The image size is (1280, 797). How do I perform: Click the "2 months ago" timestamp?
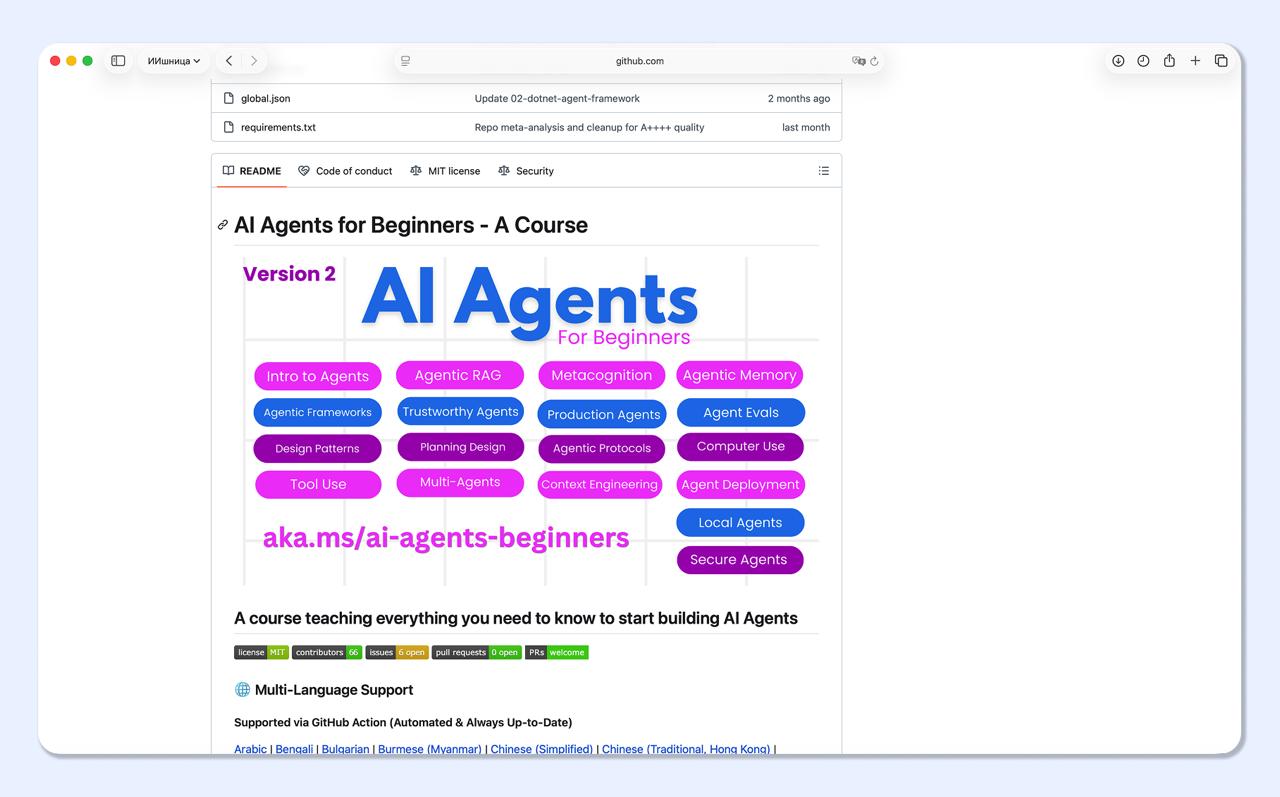[799, 99]
